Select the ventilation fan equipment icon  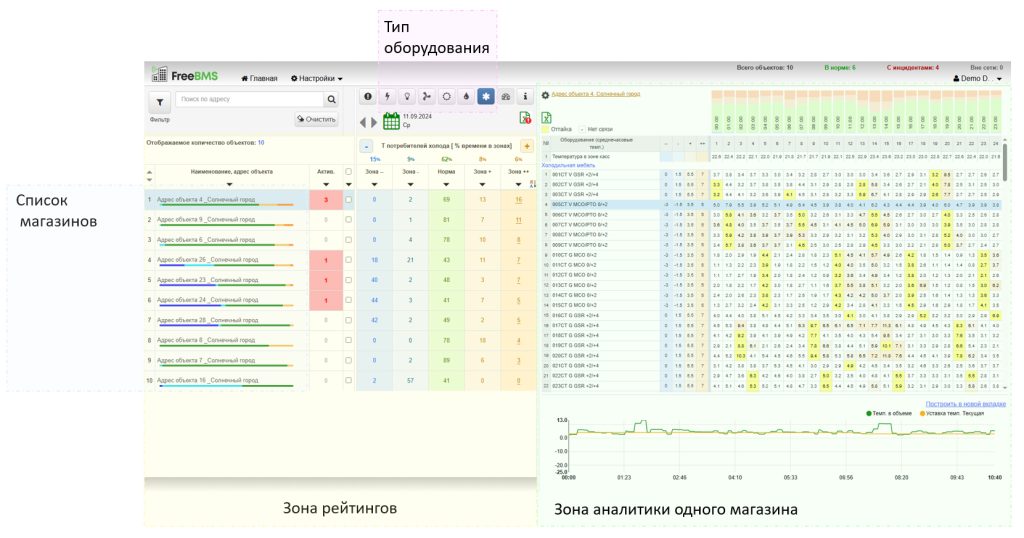coord(427,97)
